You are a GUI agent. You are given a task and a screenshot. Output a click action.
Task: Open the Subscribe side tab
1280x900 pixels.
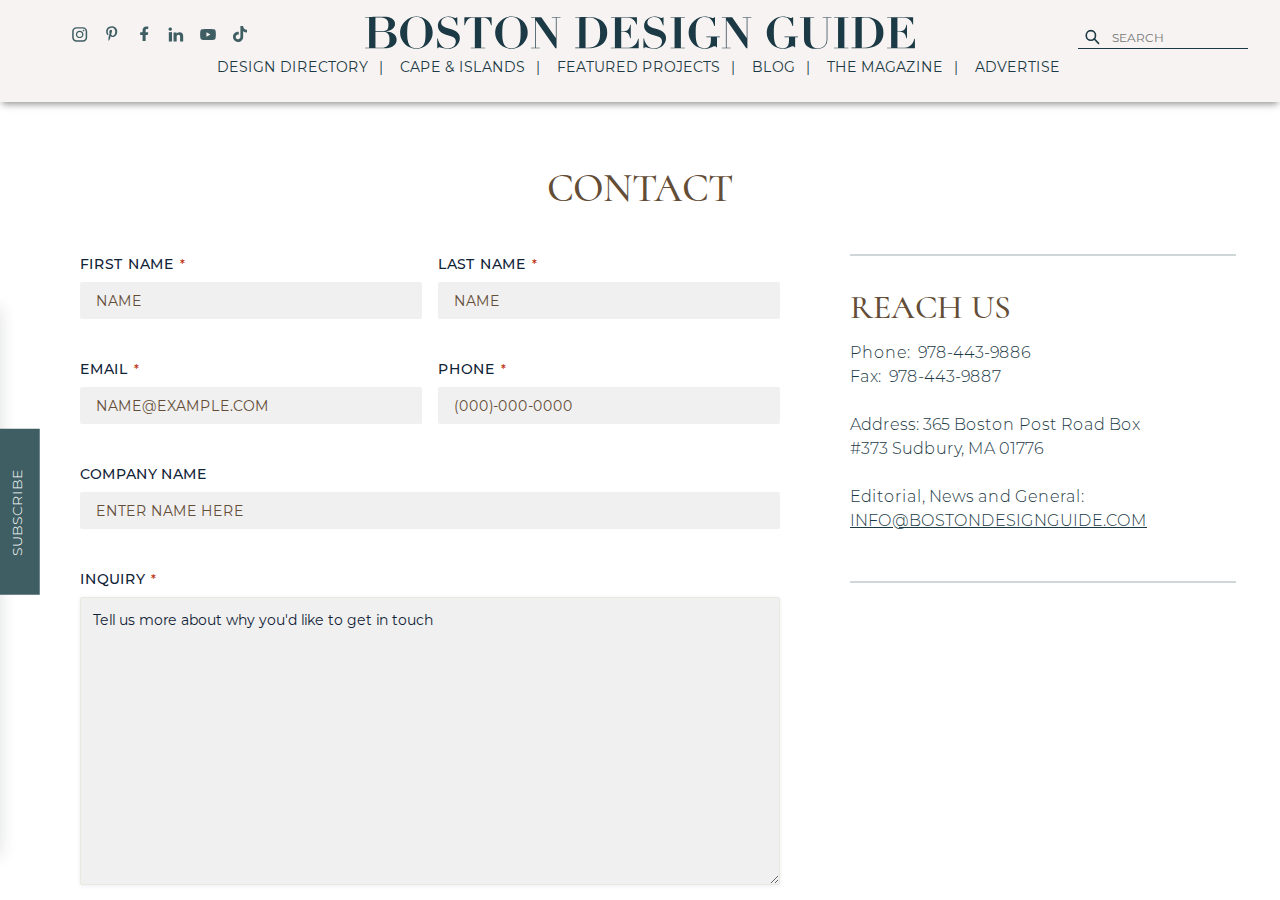[18, 512]
